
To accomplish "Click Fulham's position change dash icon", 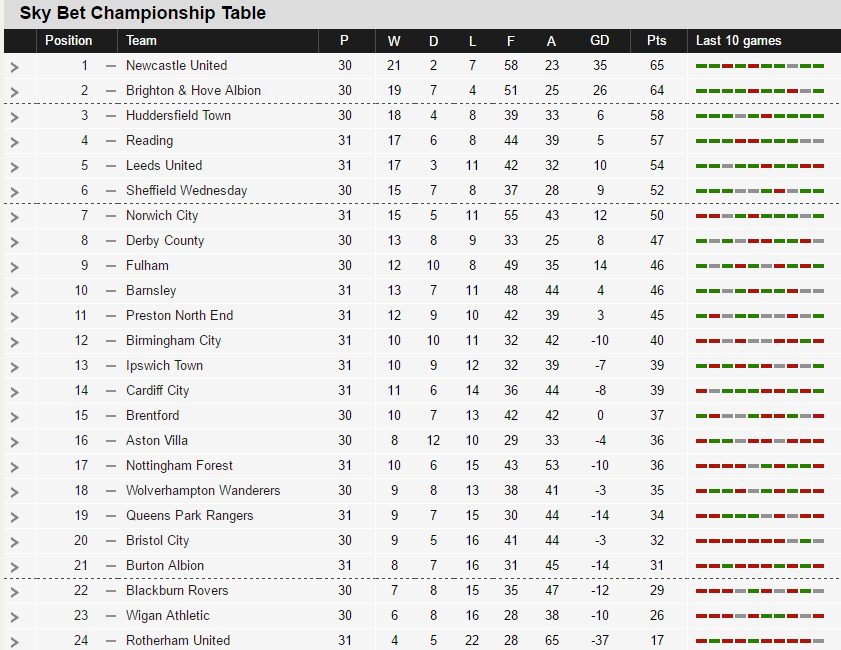I will [x=110, y=266].
